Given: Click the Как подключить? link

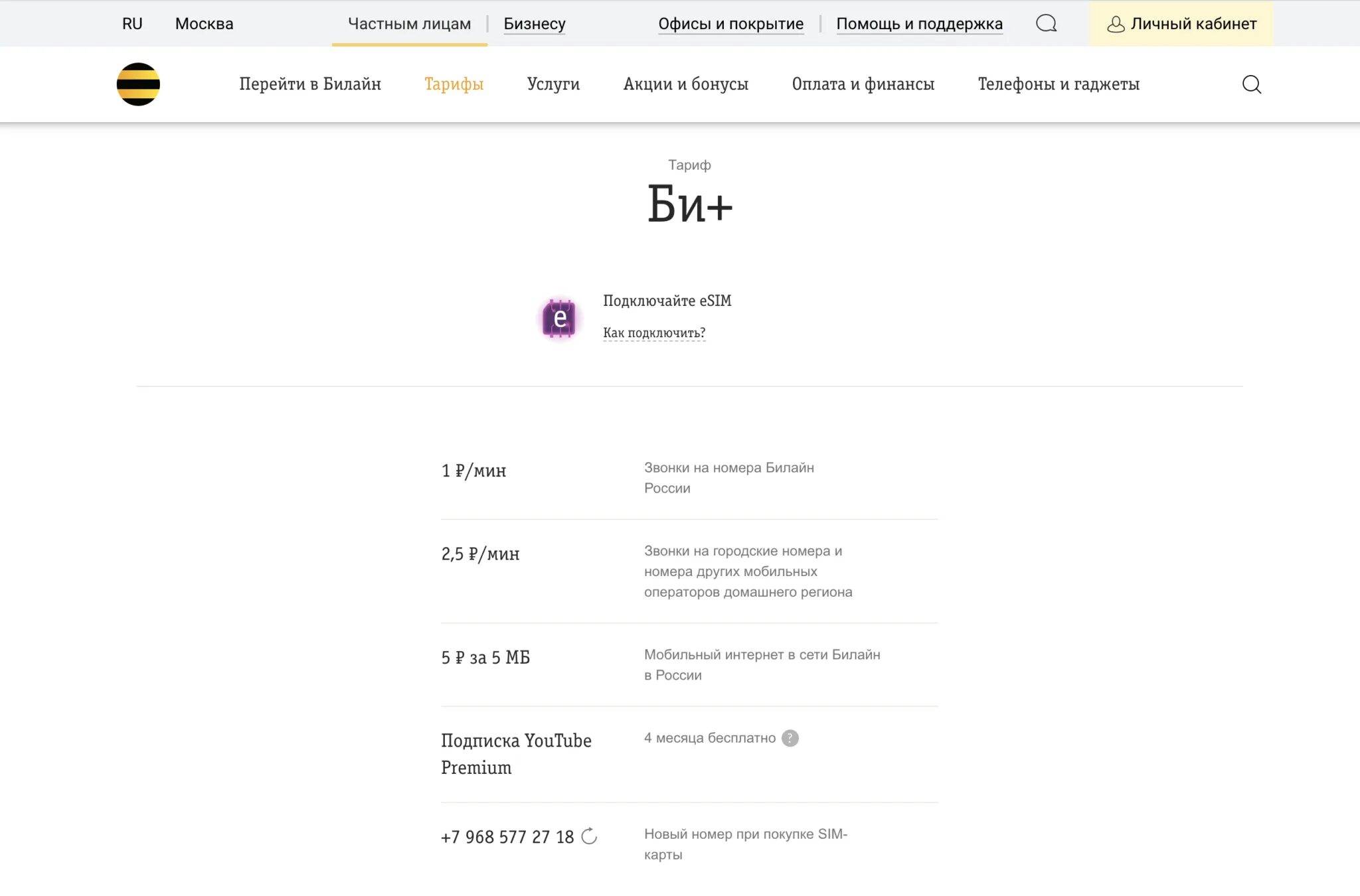Looking at the screenshot, I should 654,333.
